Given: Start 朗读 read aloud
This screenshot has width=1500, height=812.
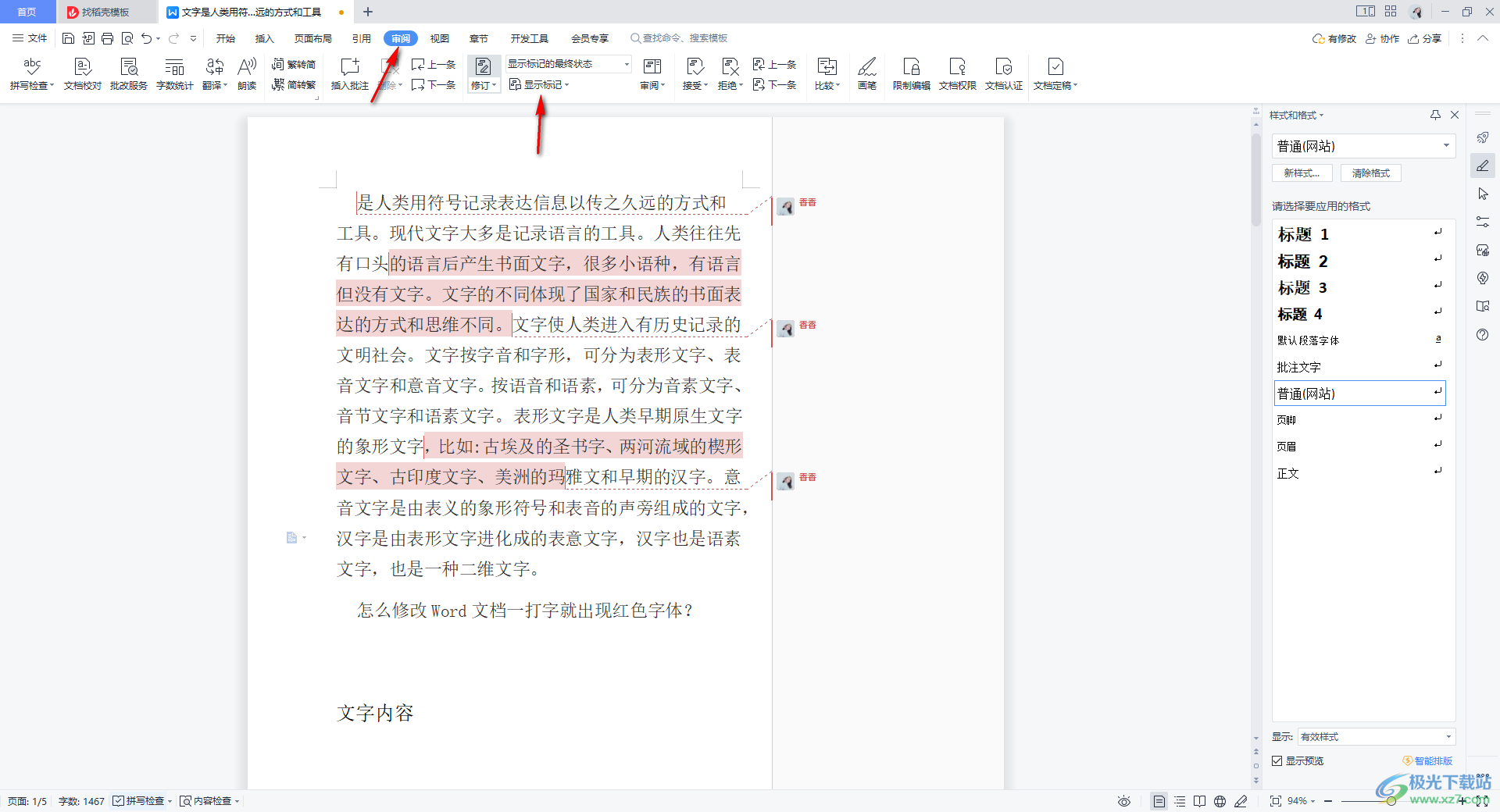Looking at the screenshot, I should pyautogui.click(x=247, y=74).
